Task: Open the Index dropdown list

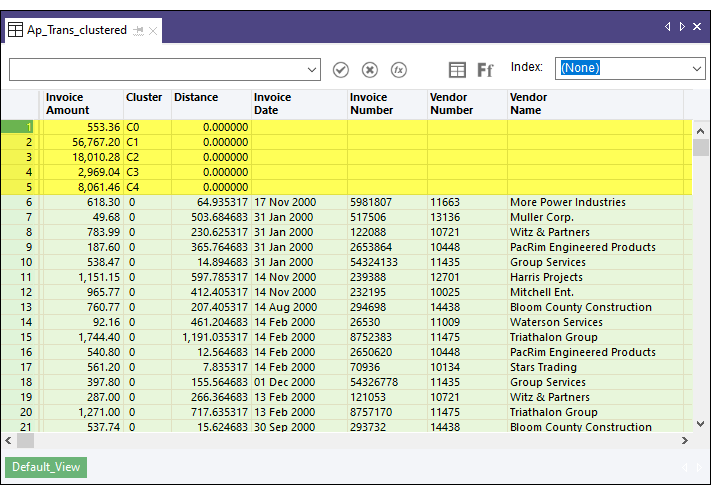Action: click(x=696, y=68)
